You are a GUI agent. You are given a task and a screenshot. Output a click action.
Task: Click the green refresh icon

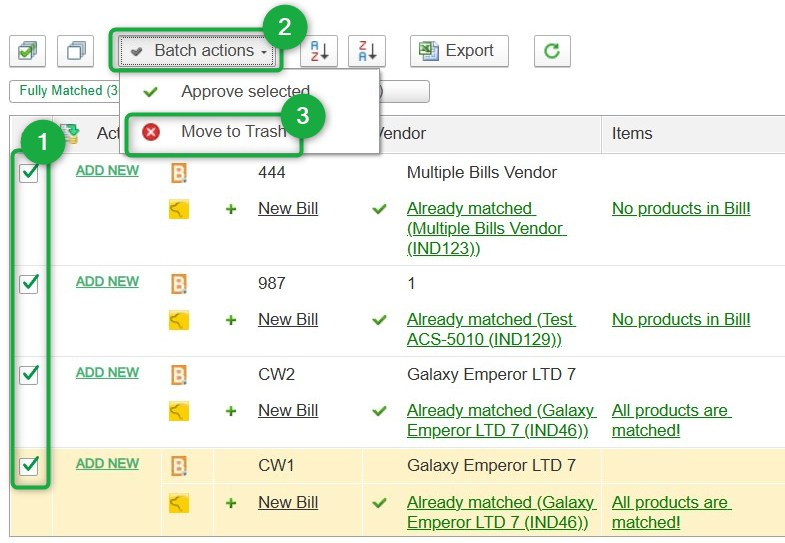pos(552,51)
